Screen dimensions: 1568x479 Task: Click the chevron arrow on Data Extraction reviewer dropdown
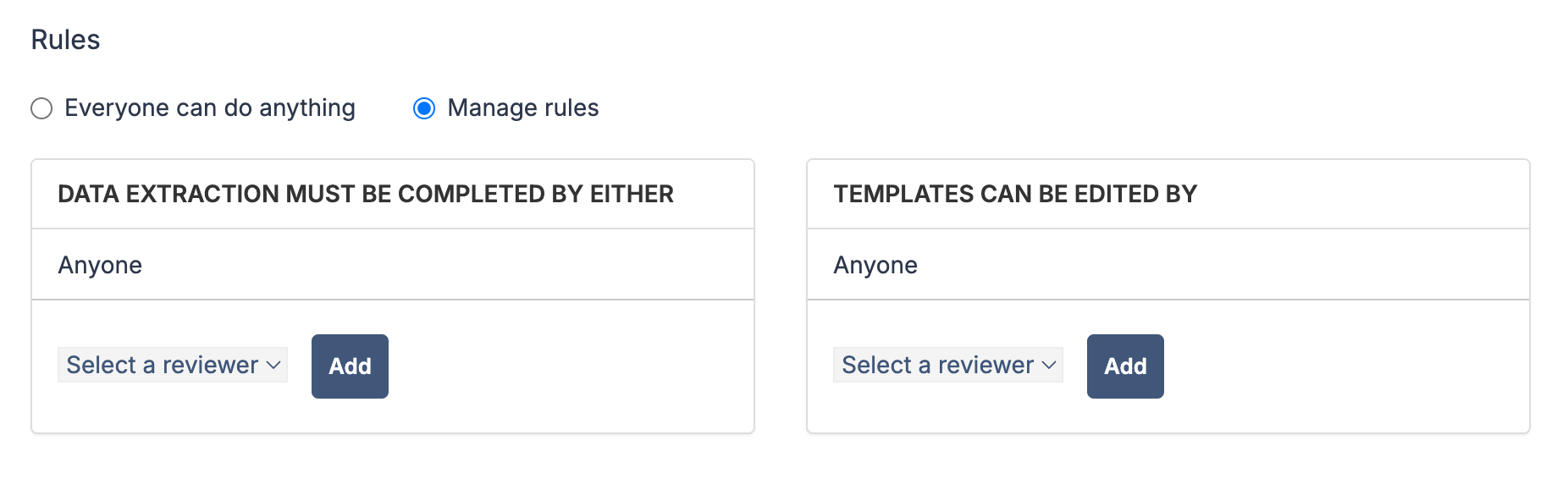(x=273, y=366)
